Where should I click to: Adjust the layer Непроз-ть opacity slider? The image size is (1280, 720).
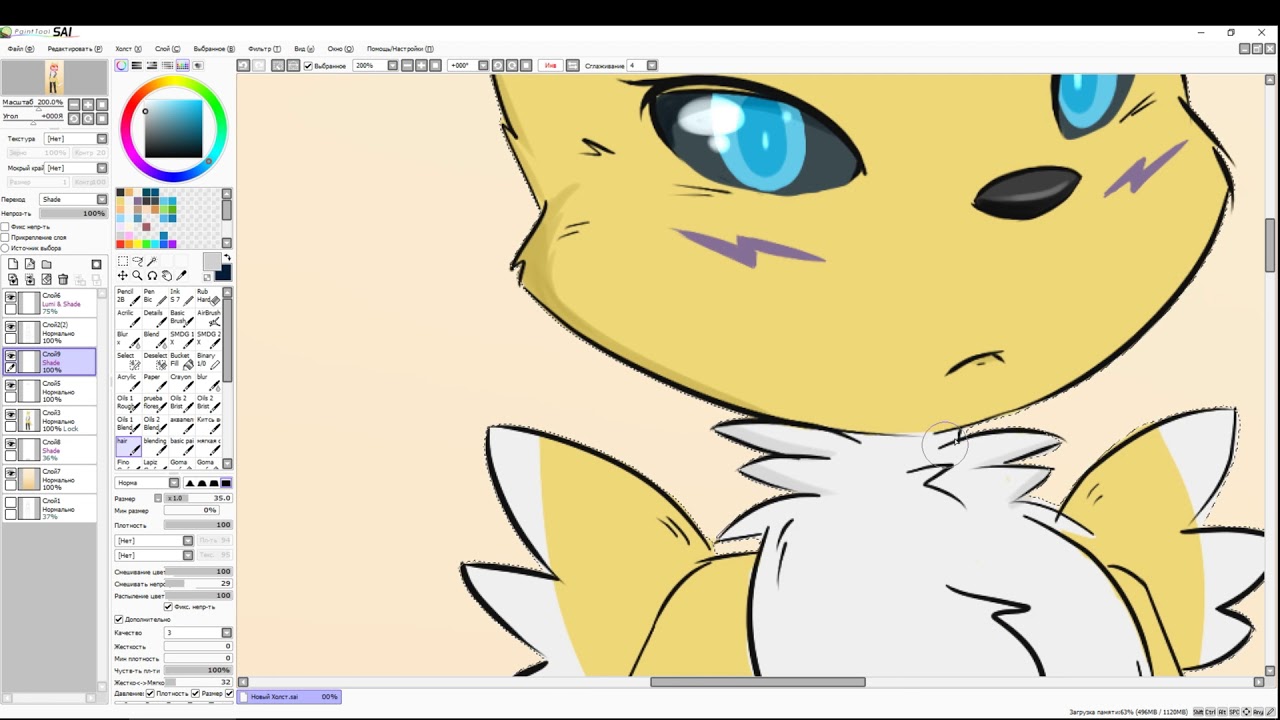coord(73,213)
